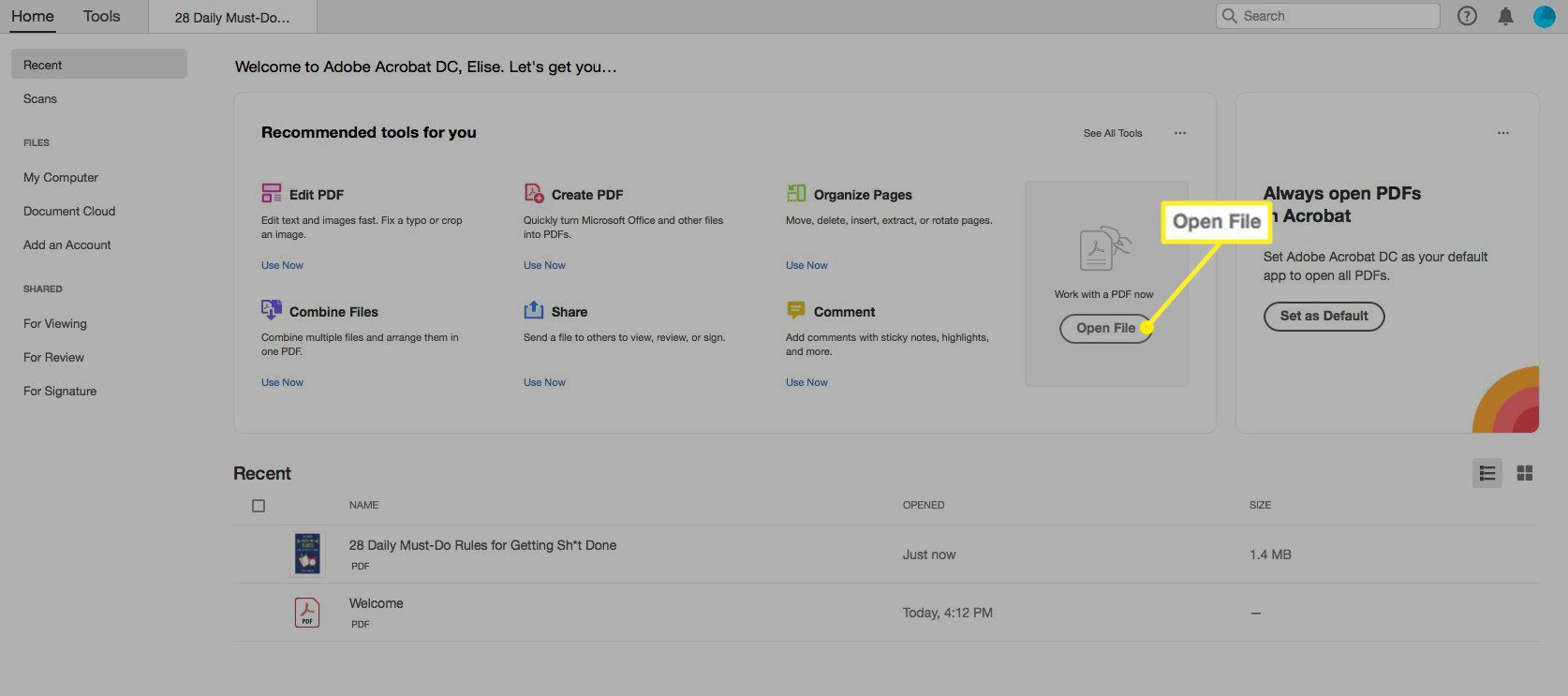Open the 28 Daily Must-Do document tab
Image resolution: width=1568 pixels, height=696 pixels.
click(x=232, y=17)
